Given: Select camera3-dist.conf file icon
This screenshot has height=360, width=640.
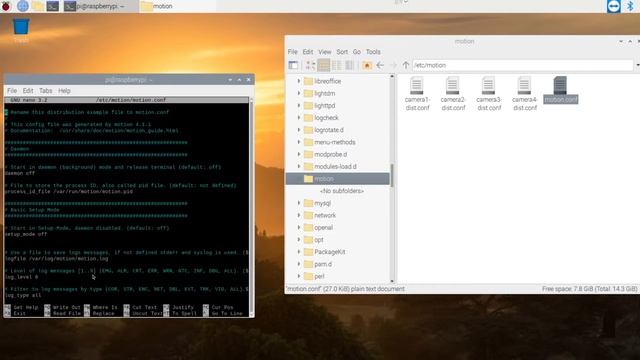Looking at the screenshot, I should tap(489, 93).
